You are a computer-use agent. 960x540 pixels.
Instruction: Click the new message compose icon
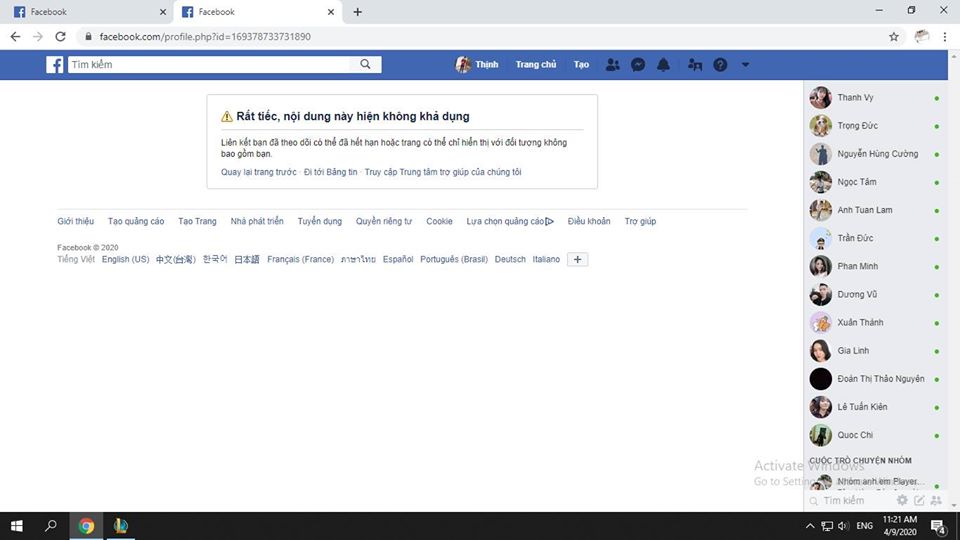coord(919,500)
